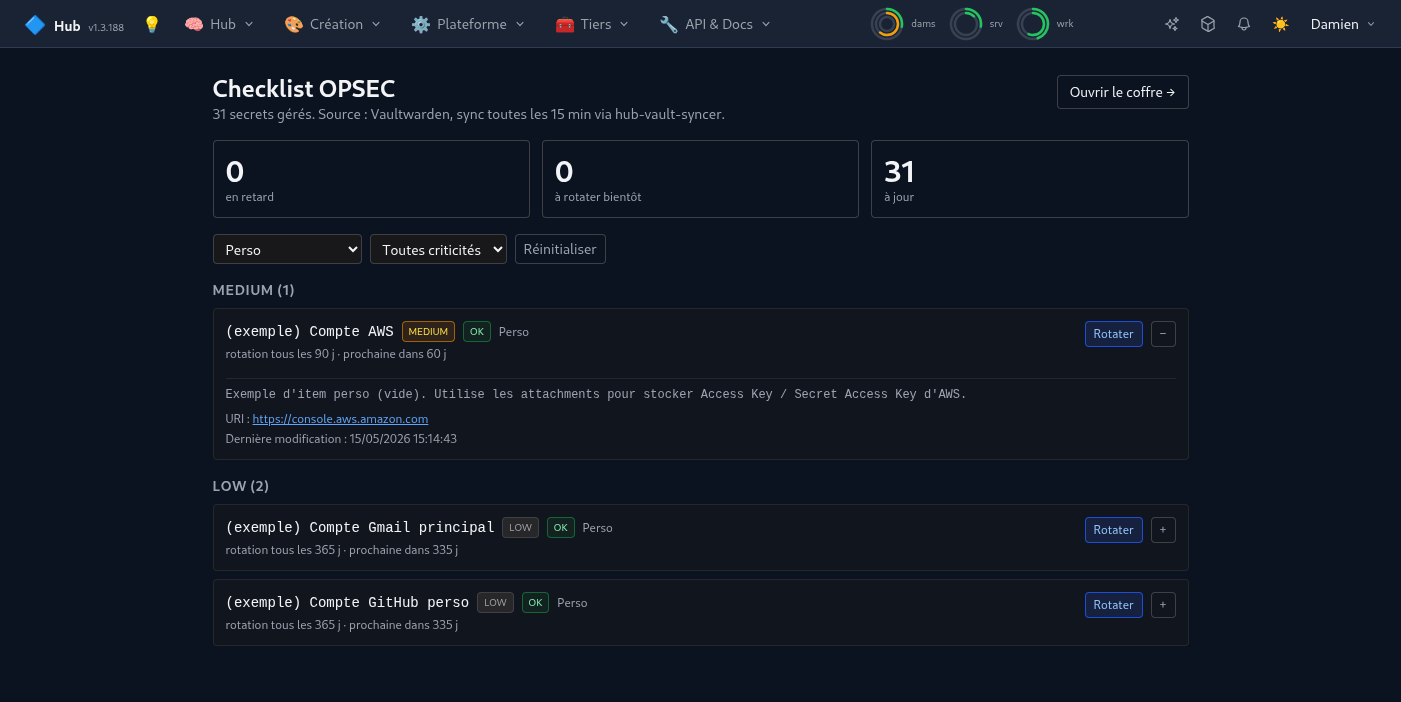The image size is (1401, 702).
Task: Click the (exemple) Compte GitHub perso title
Action: pyautogui.click(x=347, y=602)
